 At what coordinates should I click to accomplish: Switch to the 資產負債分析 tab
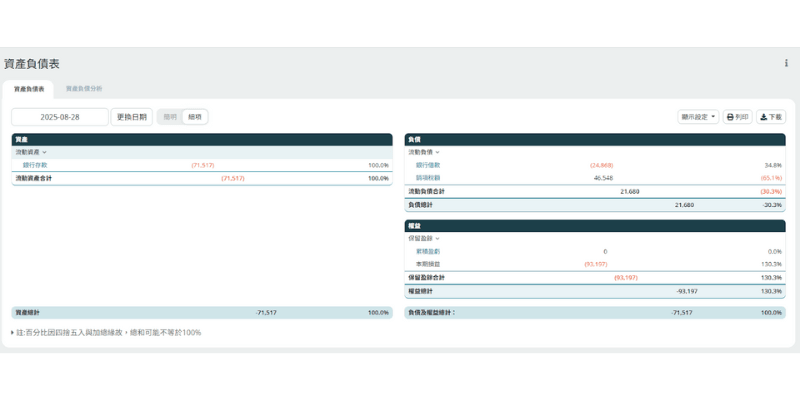click(84, 89)
